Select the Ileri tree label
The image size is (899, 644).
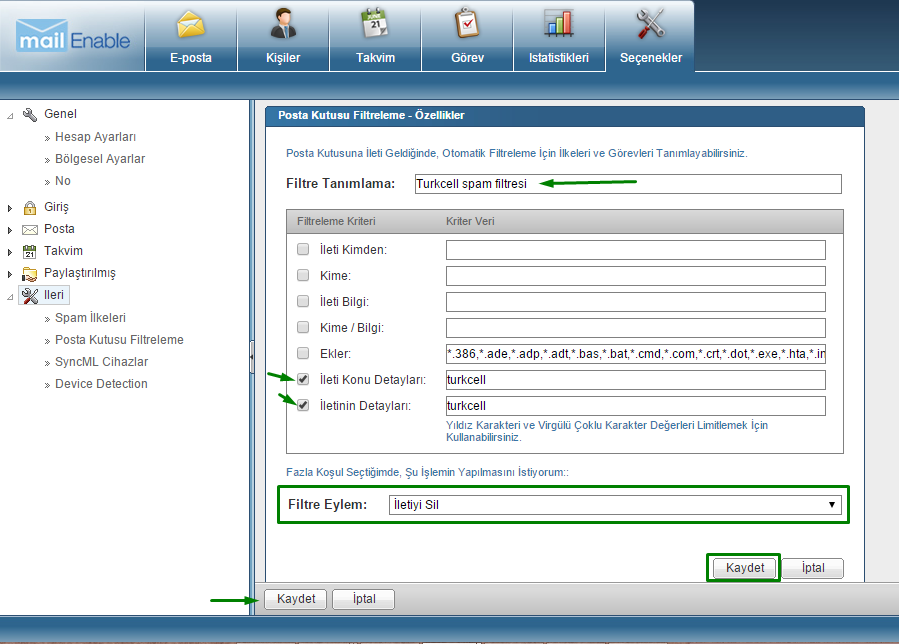point(54,295)
